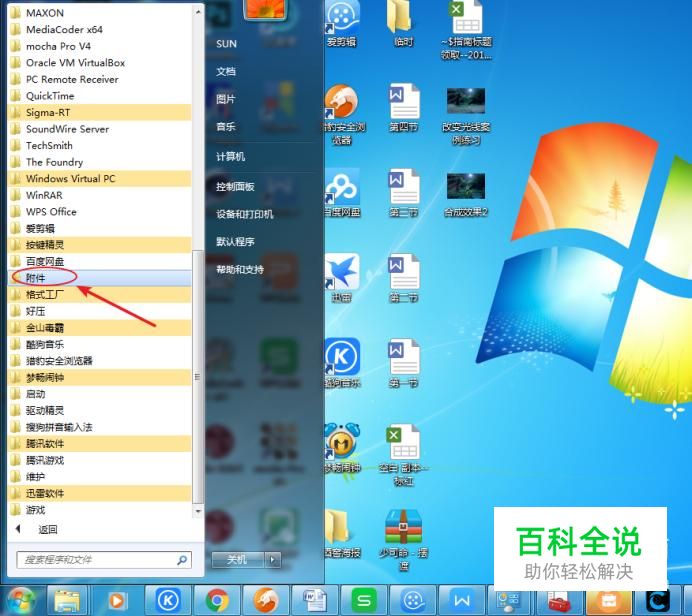The image size is (692, 616).
Task: Expand the MAXON folder
Action: pyautogui.click(x=100, y=13)
